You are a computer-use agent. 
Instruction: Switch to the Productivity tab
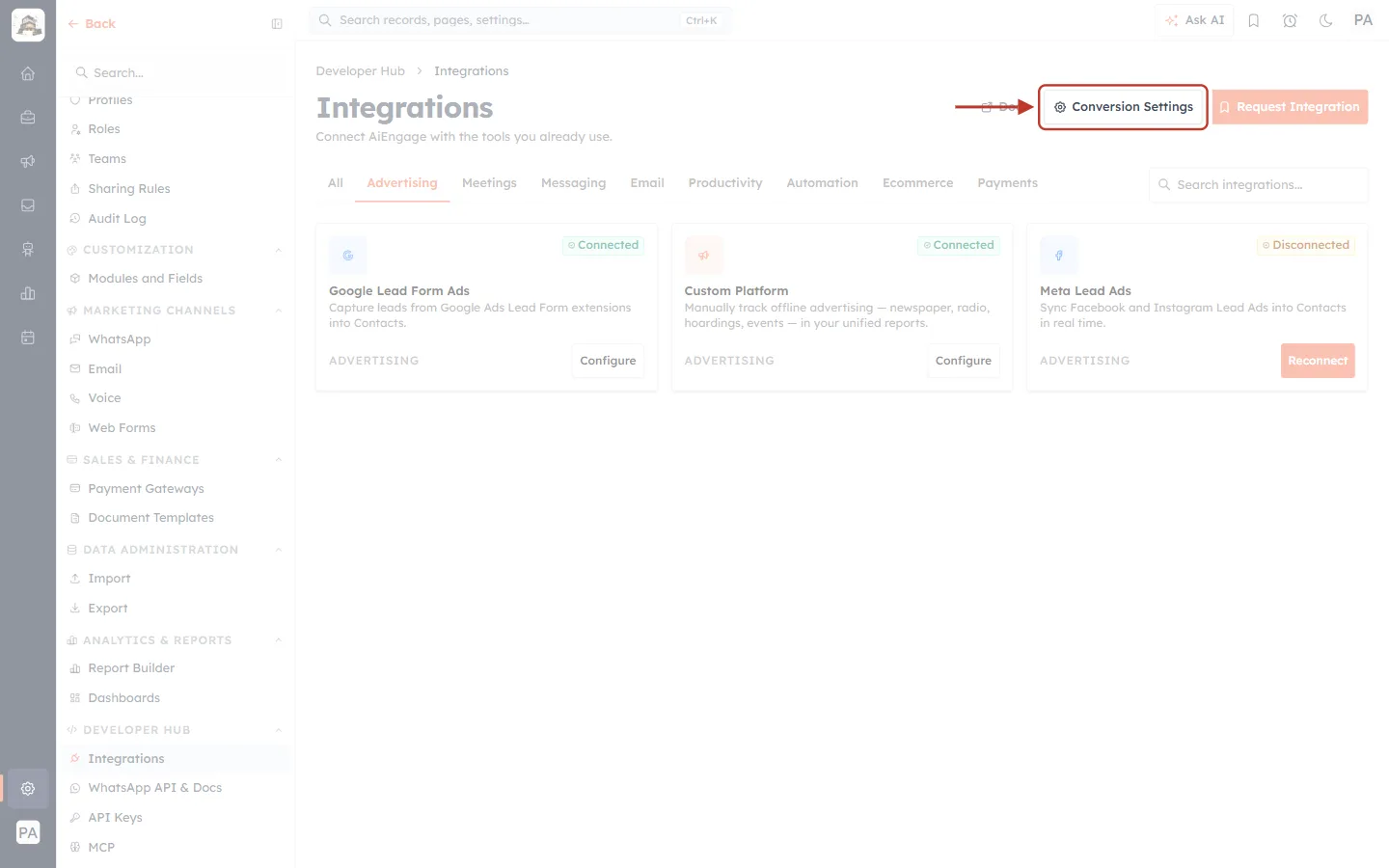click(725, 183)
